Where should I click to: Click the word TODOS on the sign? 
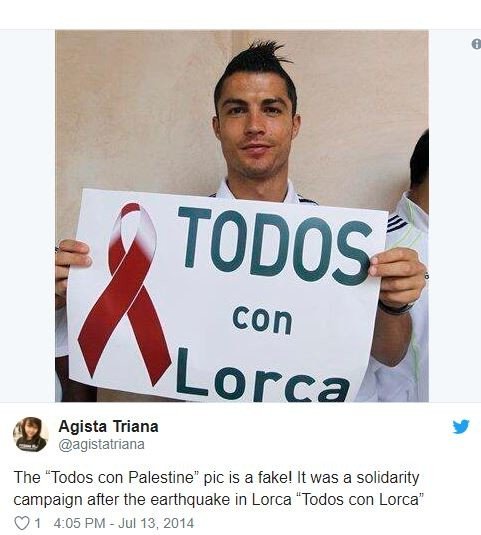pos(275,246)
